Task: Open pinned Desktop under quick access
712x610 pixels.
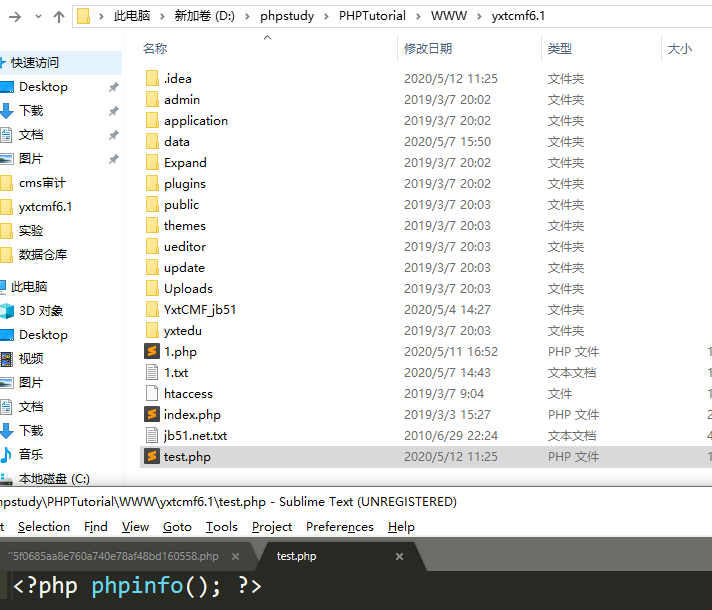Action: (x=43, y=87)
